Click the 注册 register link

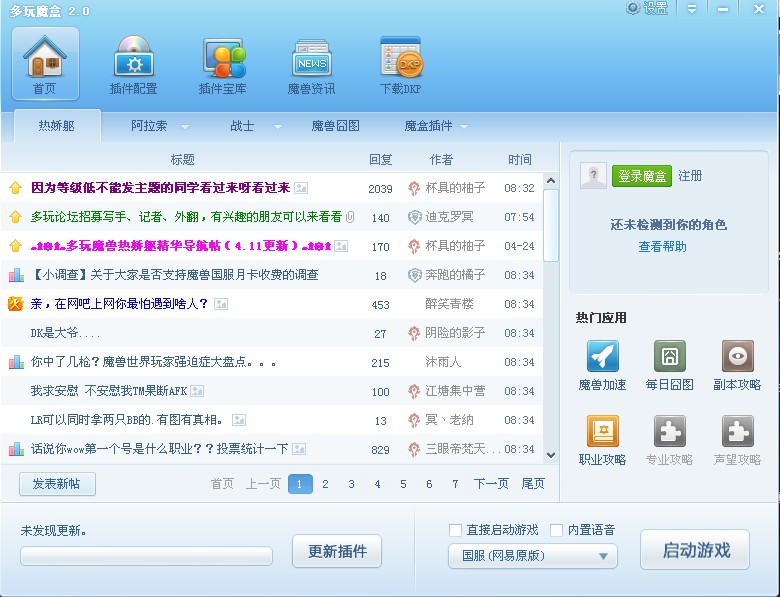point(690,176)
